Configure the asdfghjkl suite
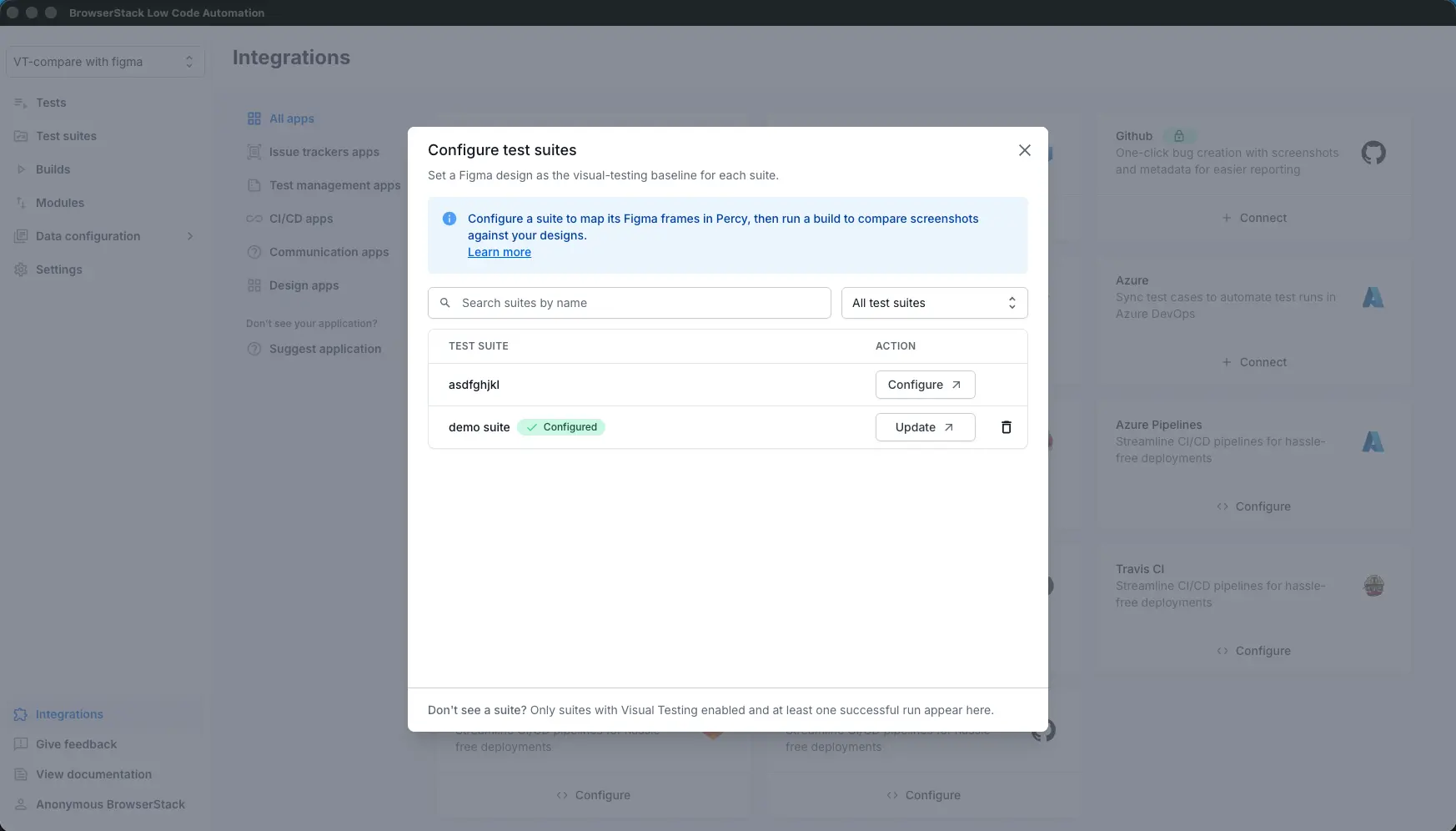The width and height of the screenshot is (1456, 831). coord(925,385)
